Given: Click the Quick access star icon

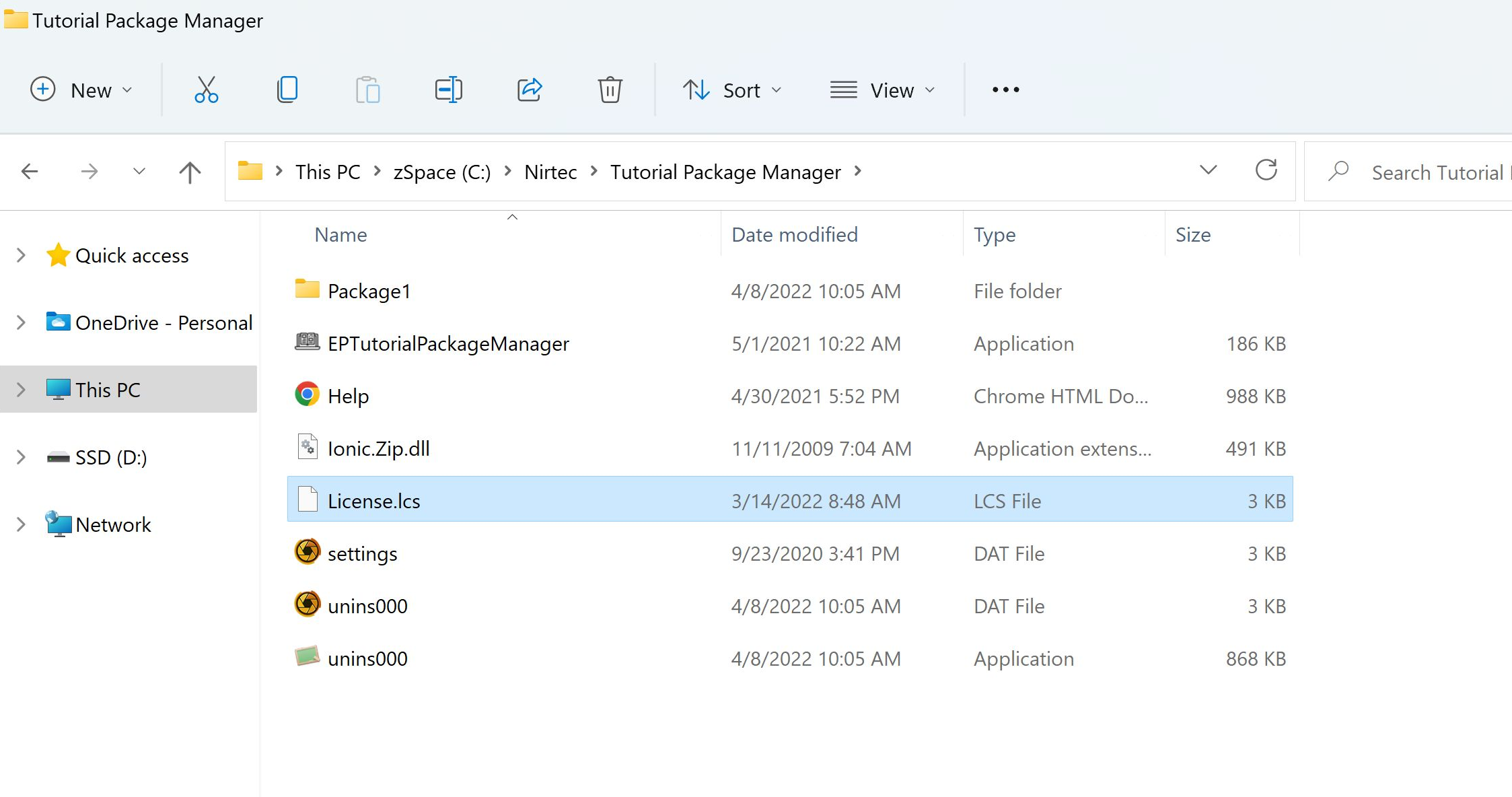Looking at the screenshot, I should click(x=59, y=255).
